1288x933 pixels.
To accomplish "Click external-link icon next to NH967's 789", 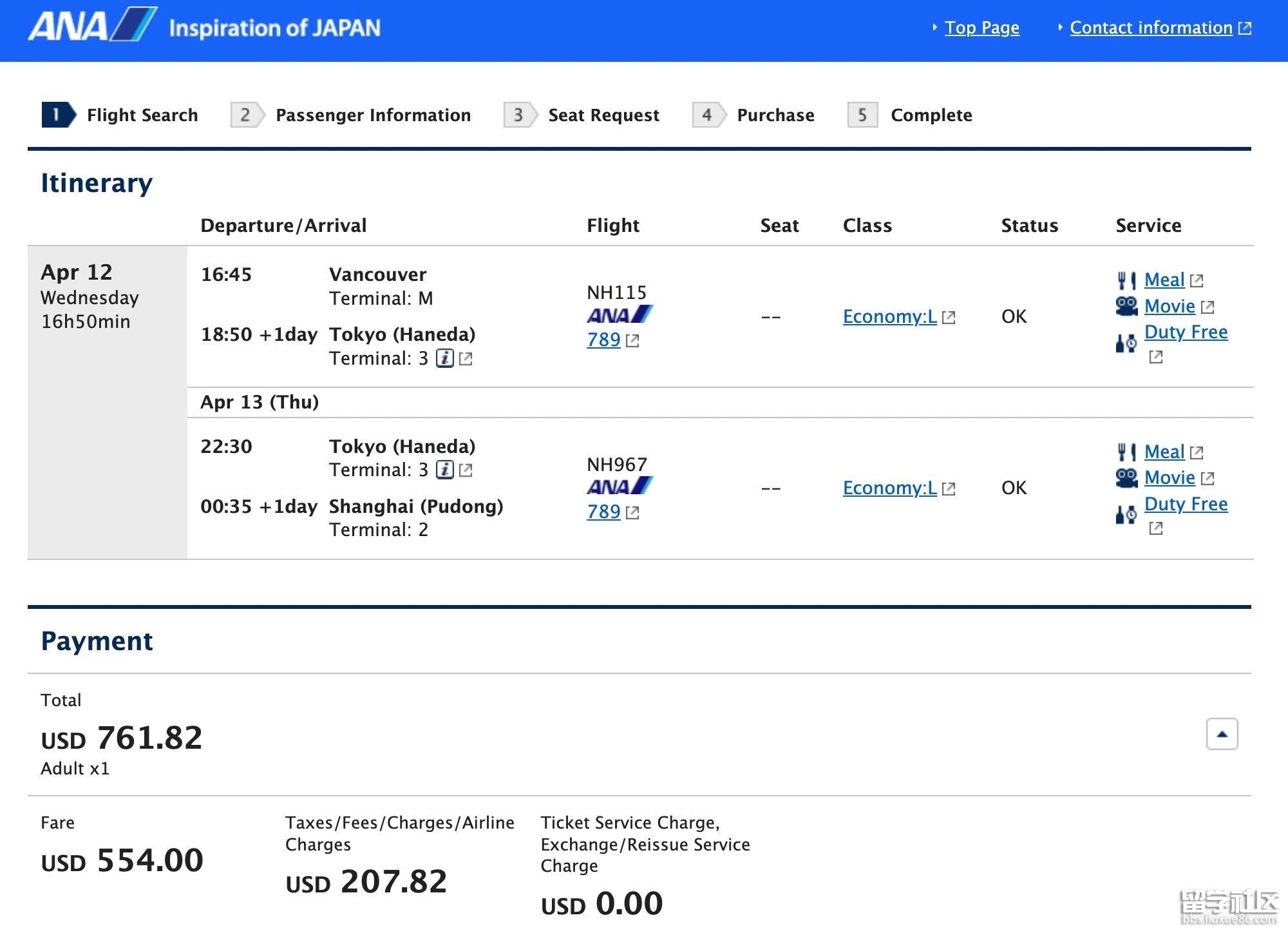I will [632, 513].
